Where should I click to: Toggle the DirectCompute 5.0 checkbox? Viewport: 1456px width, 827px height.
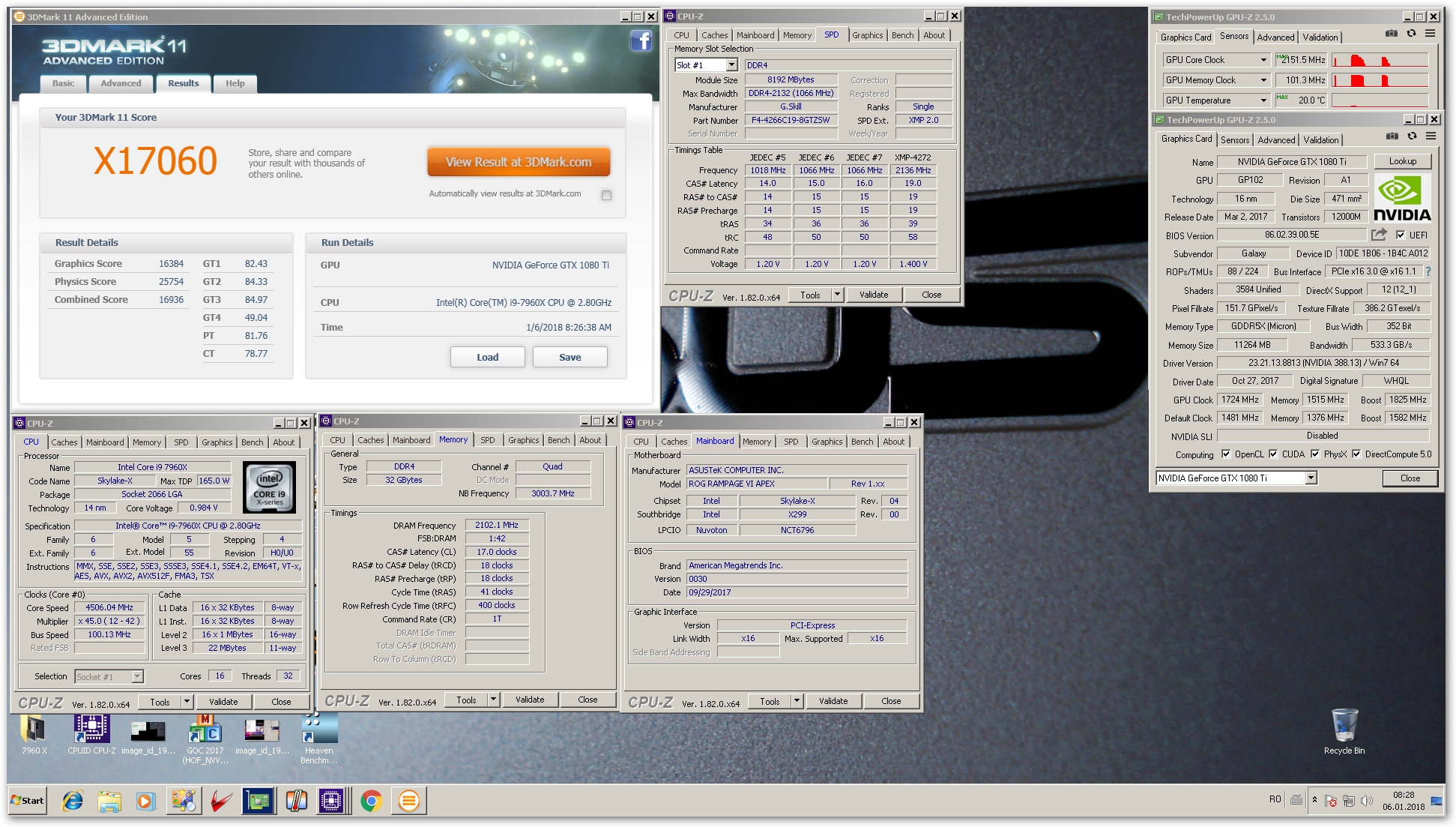(1356, 454)
